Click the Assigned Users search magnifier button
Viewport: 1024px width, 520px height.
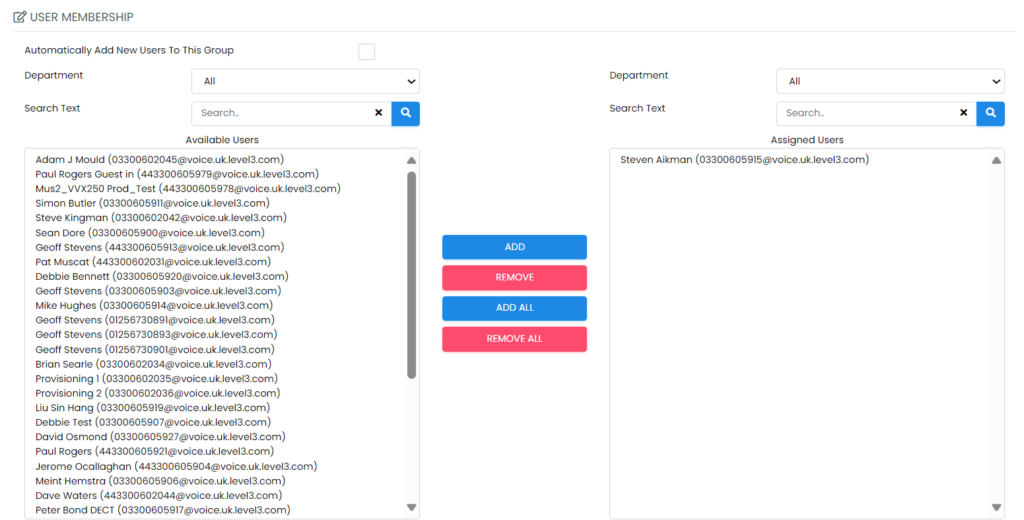pyautogui.click(x=991, y=113)
